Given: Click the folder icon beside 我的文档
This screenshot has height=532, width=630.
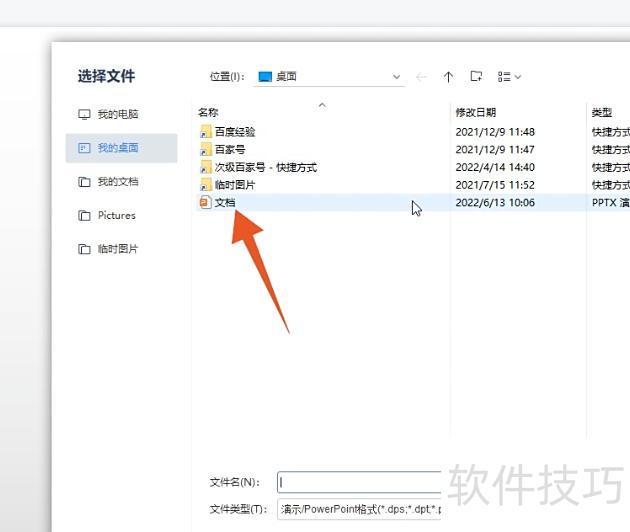Looking at the screenshot, I should tap(84, 182).
